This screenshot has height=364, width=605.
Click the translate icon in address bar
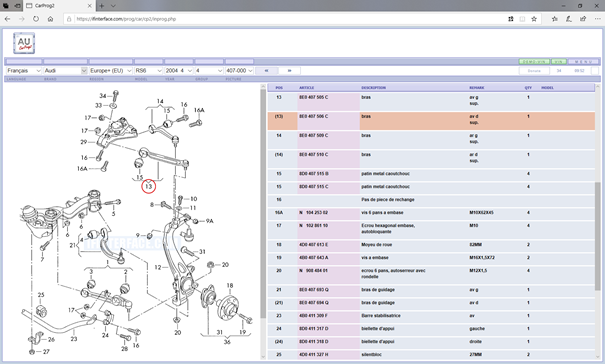pos(511,19)
